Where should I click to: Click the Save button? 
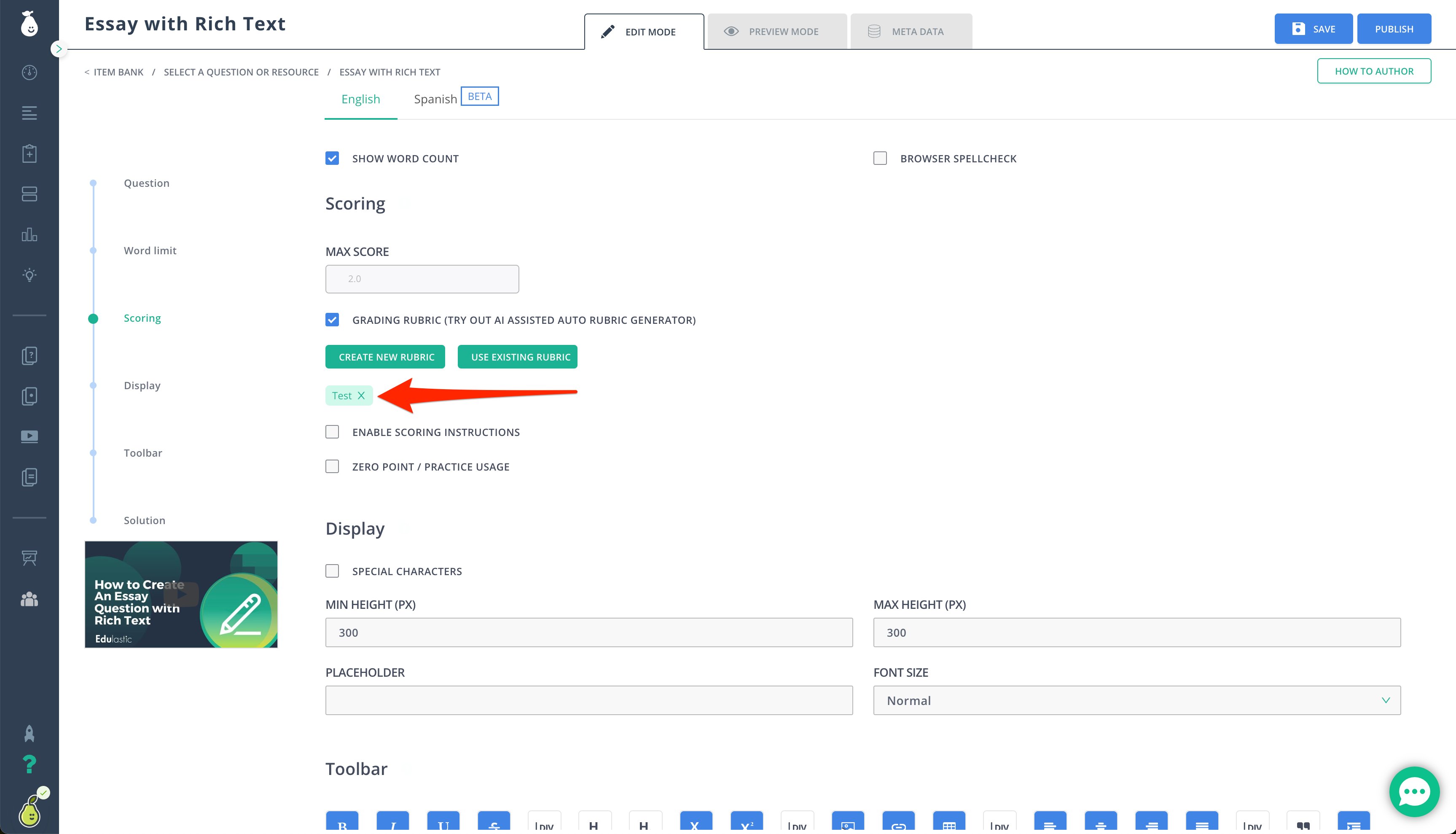tap(1313, 29)
